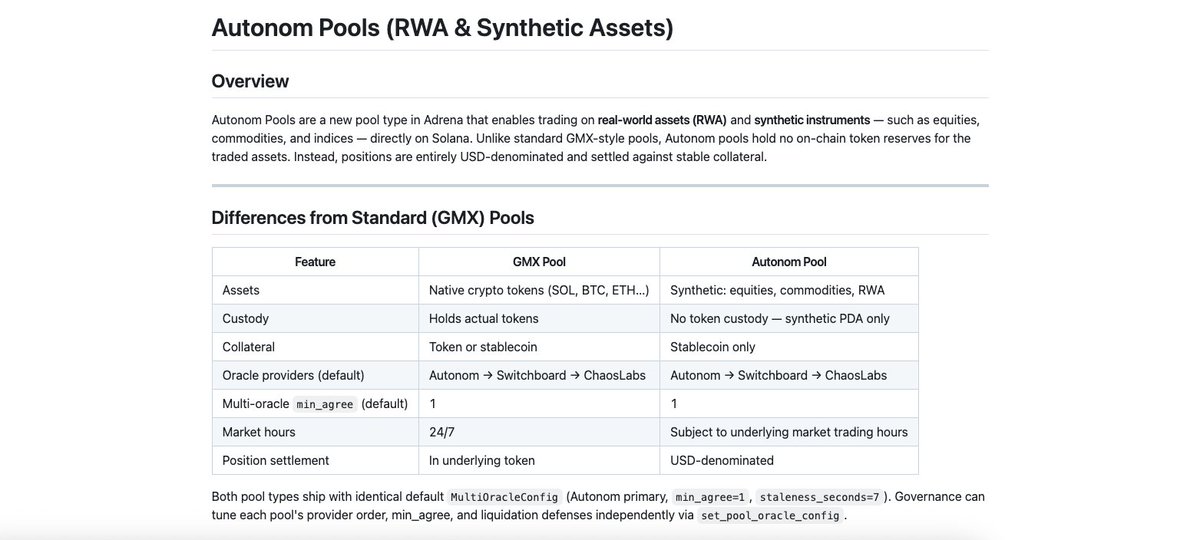Click the 'Differences from Standard (GMX) Pools' heading
The height and width of the screenshot is (540, 1200).
(x=373, y=217)
